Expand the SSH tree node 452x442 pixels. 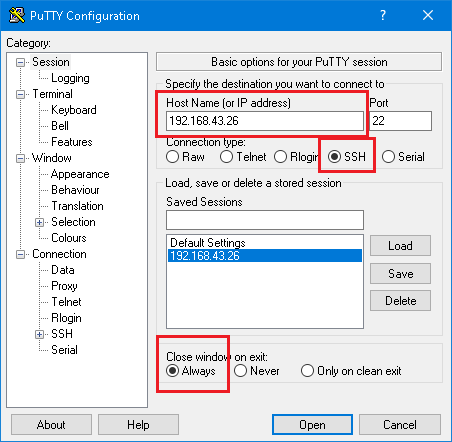pyautogui.click(x=39, y=334)
